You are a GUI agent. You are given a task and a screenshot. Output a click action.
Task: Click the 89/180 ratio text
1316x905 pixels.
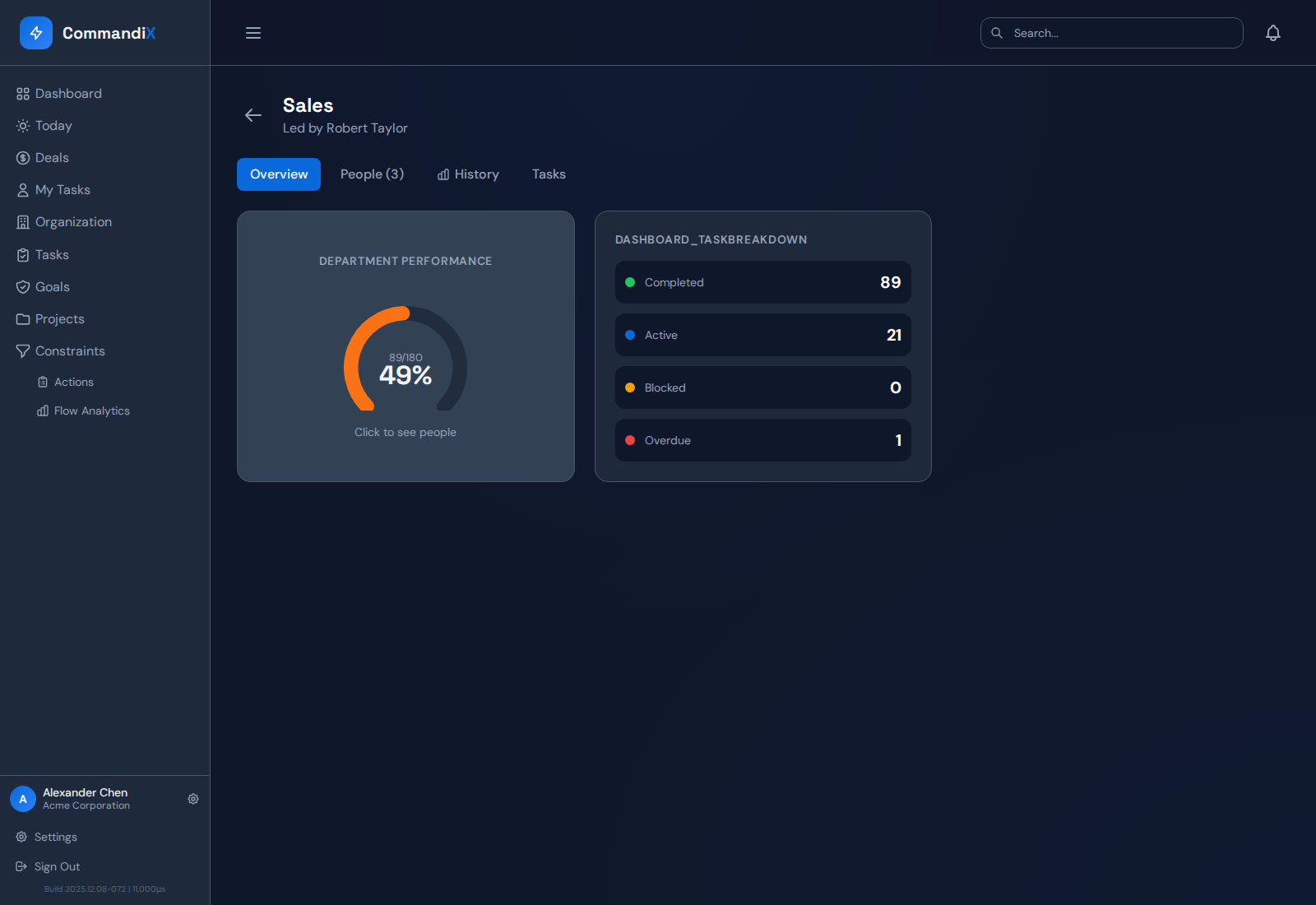pos(405,357)
